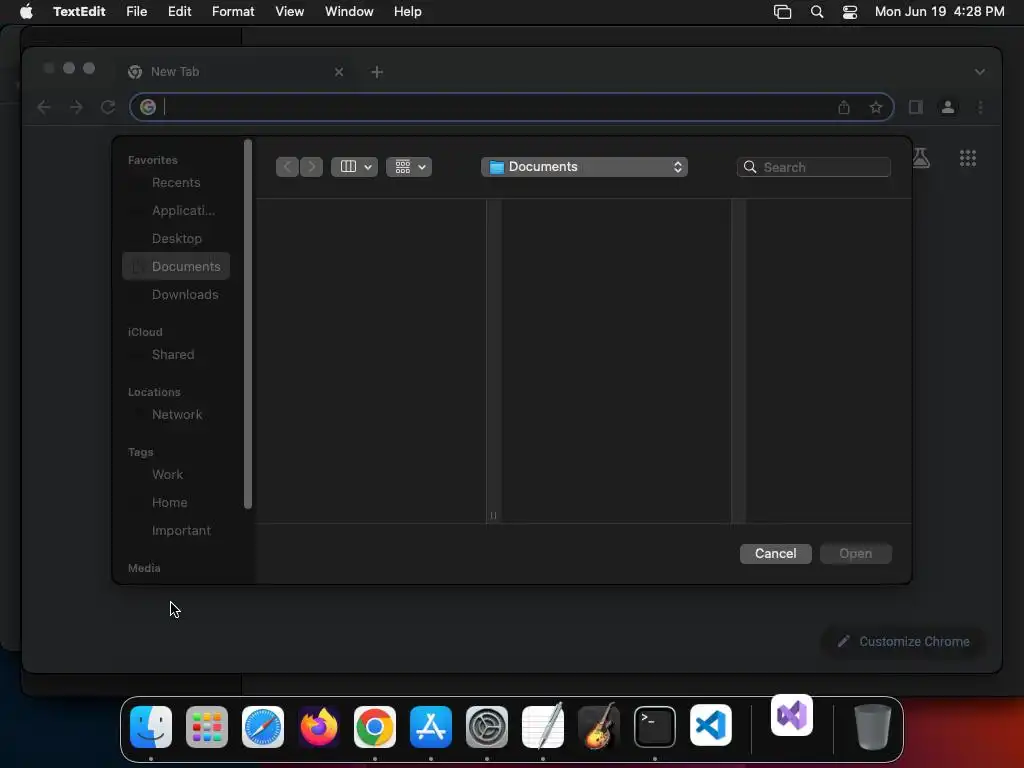Switch to Google Chrome in the Dock

pos(375,726)
